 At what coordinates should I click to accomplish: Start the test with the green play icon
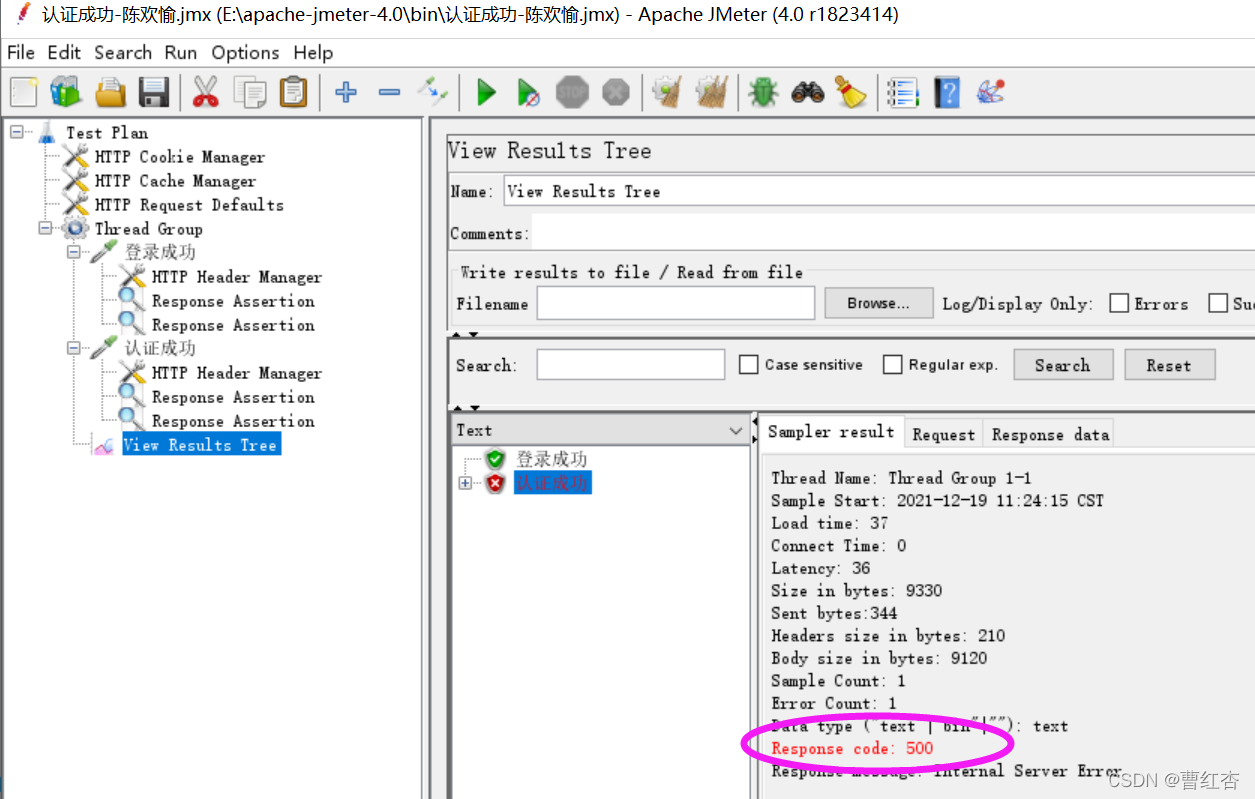pos(486,92)
